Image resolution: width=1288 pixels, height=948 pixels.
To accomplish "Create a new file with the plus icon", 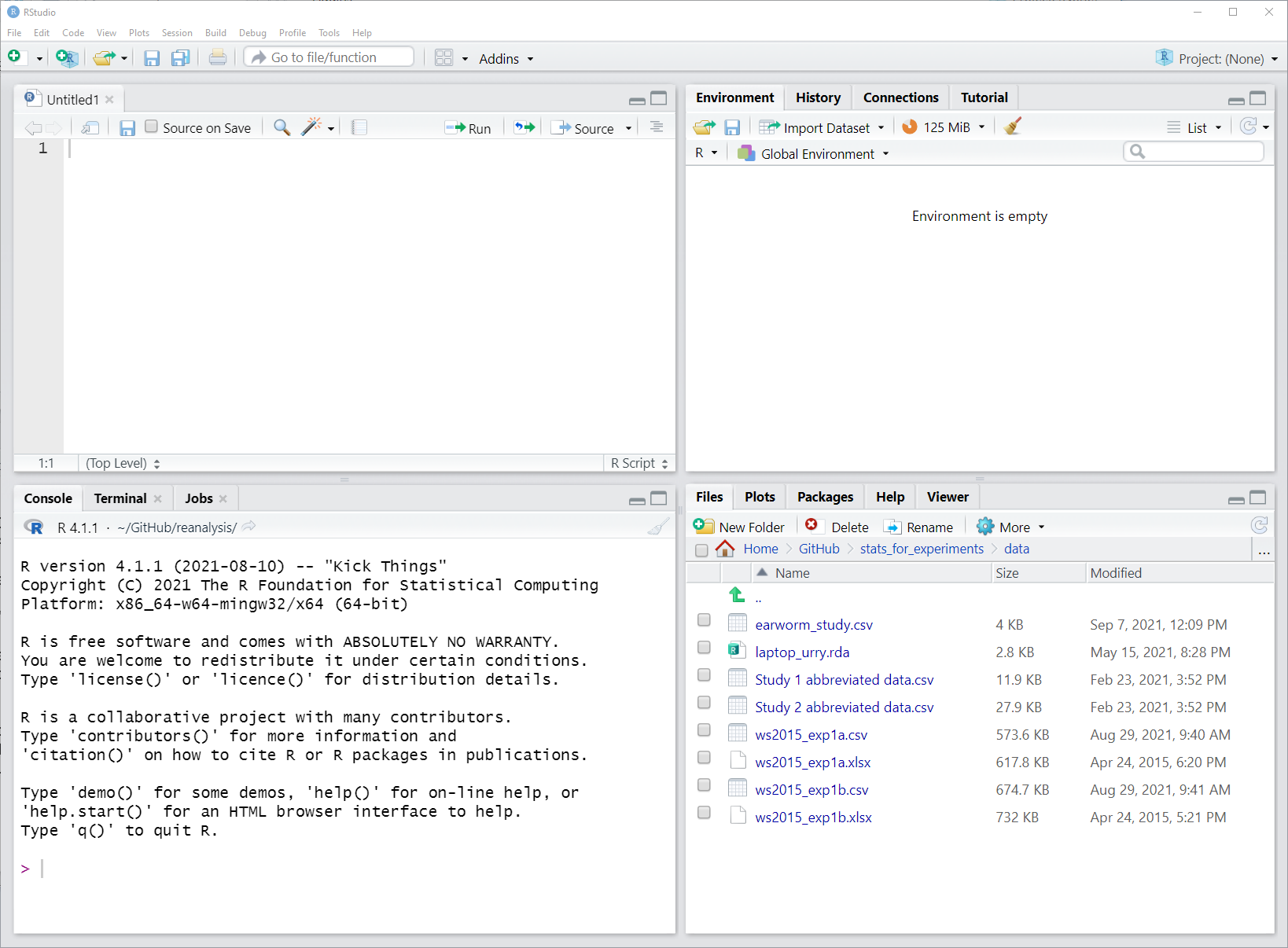I will [14, 57].
